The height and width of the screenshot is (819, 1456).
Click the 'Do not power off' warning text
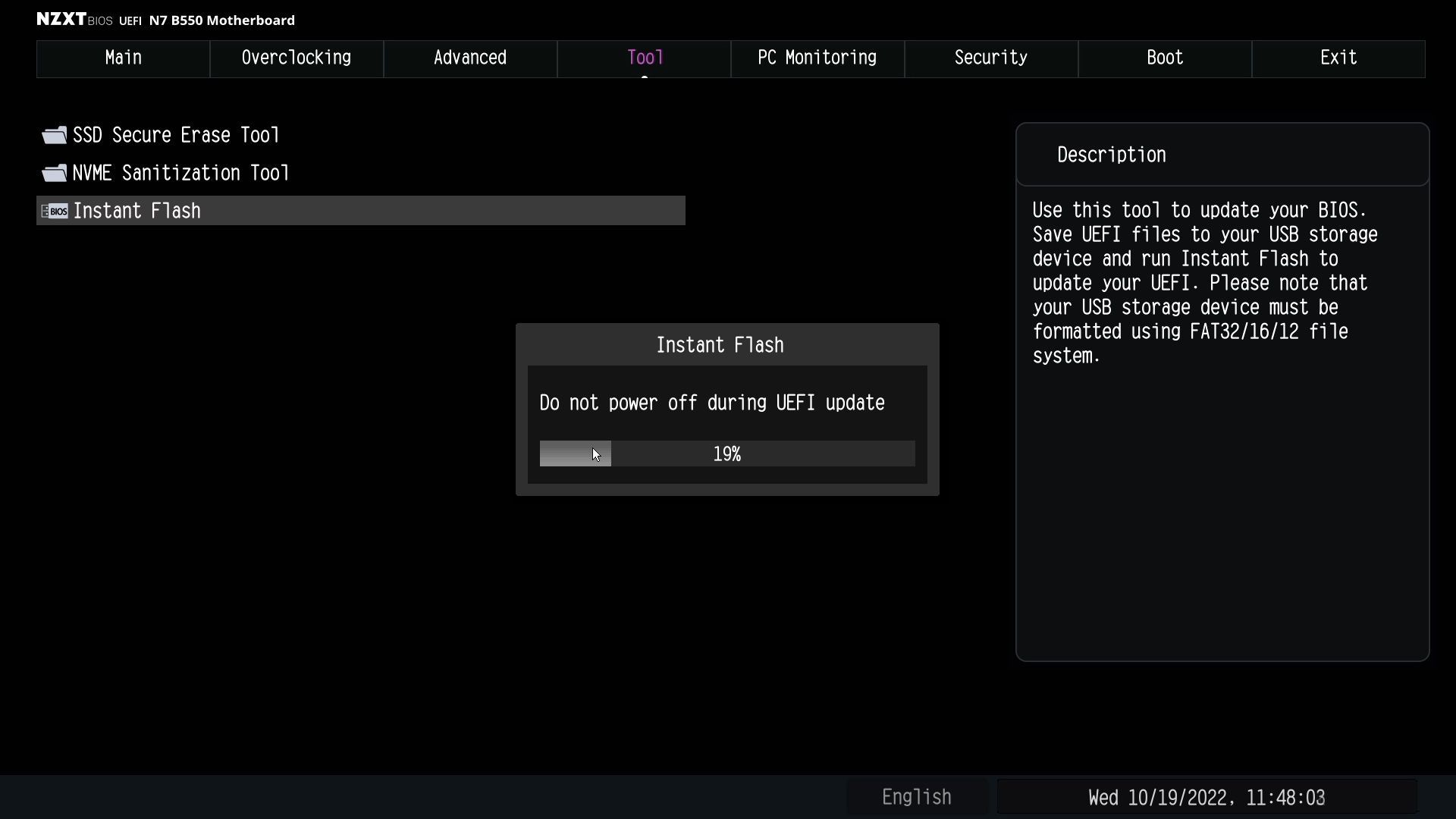pyautogui.click(x=711, y=403)
